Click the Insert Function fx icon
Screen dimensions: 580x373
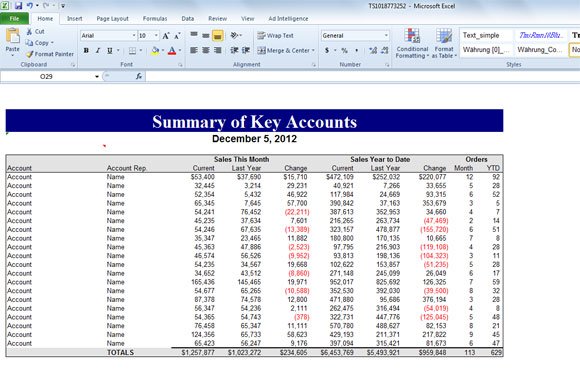coord(139,76)
